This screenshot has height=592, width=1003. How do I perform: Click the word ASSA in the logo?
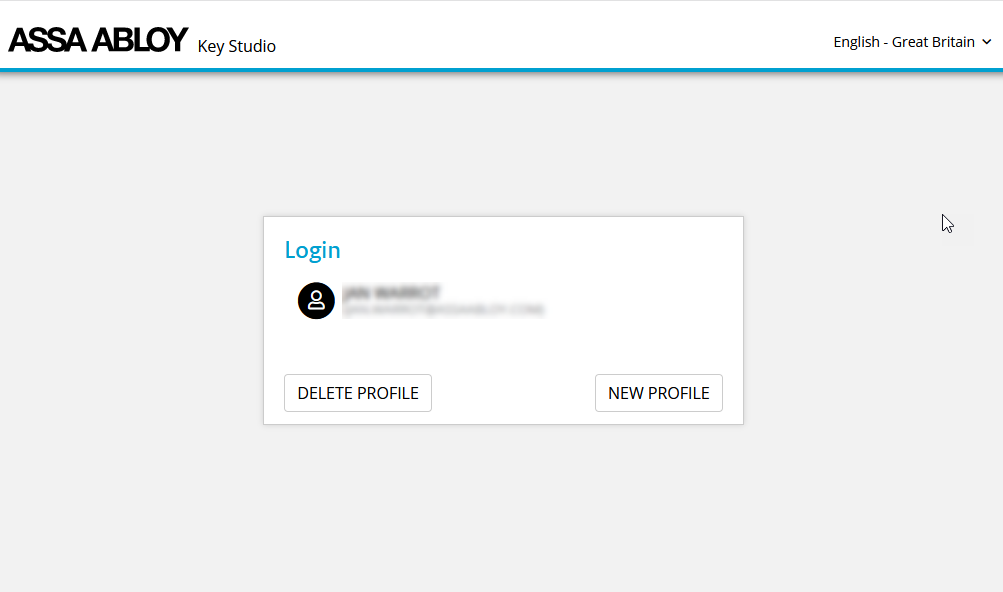pyautogui.click(x=47, y=40)
